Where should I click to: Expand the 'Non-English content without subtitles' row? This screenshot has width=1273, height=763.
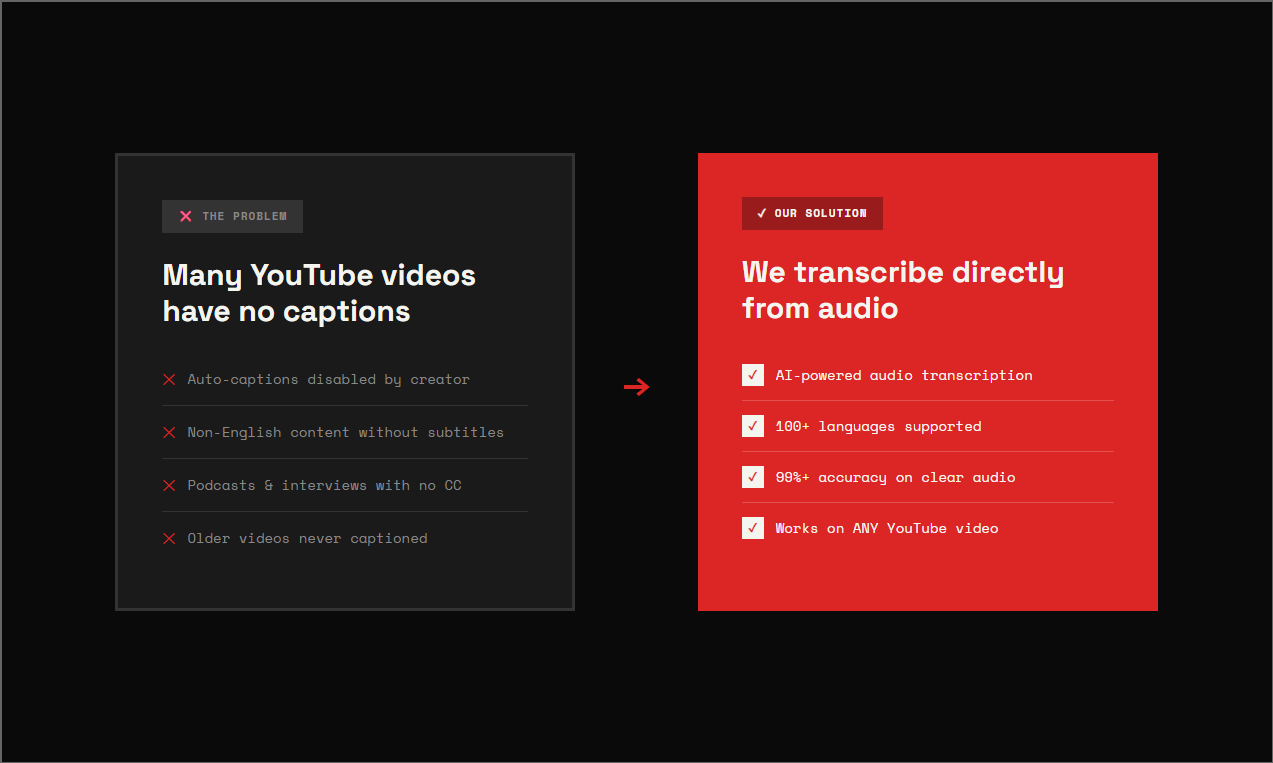[345, 432]
